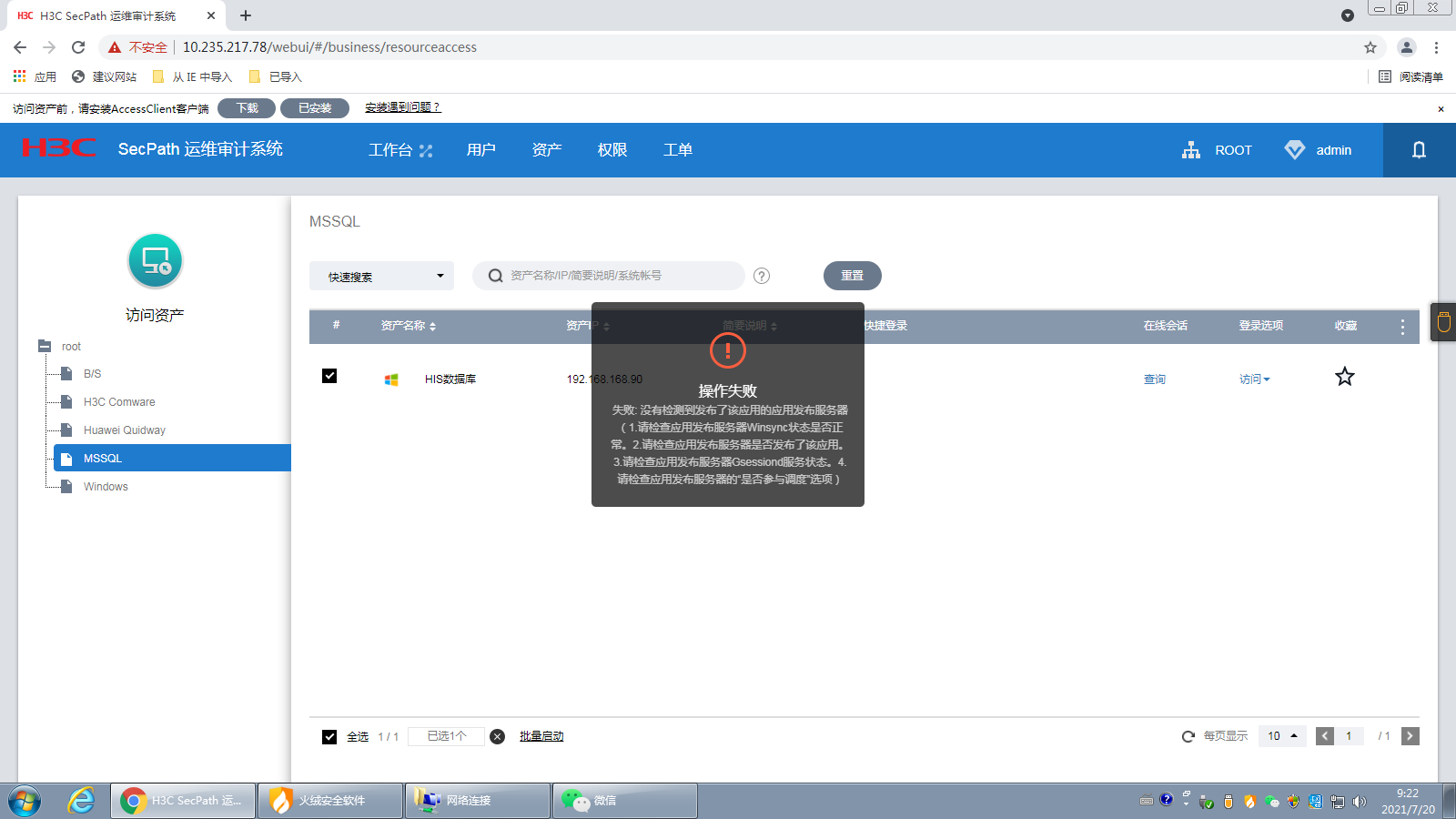Open the Windows Start menu
1456x819 pixels.
point(25,801)
